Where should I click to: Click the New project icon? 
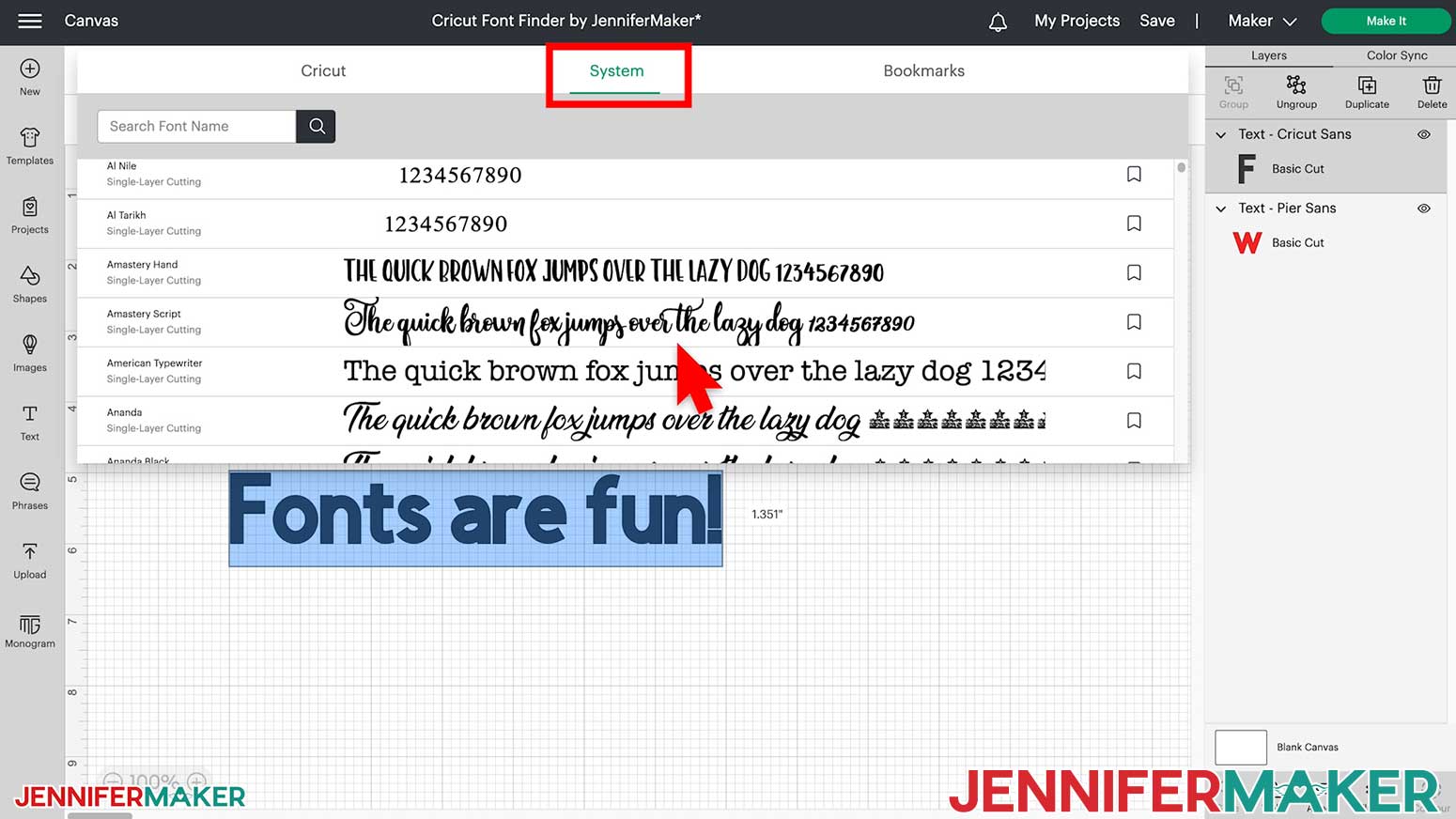[30, 77]
